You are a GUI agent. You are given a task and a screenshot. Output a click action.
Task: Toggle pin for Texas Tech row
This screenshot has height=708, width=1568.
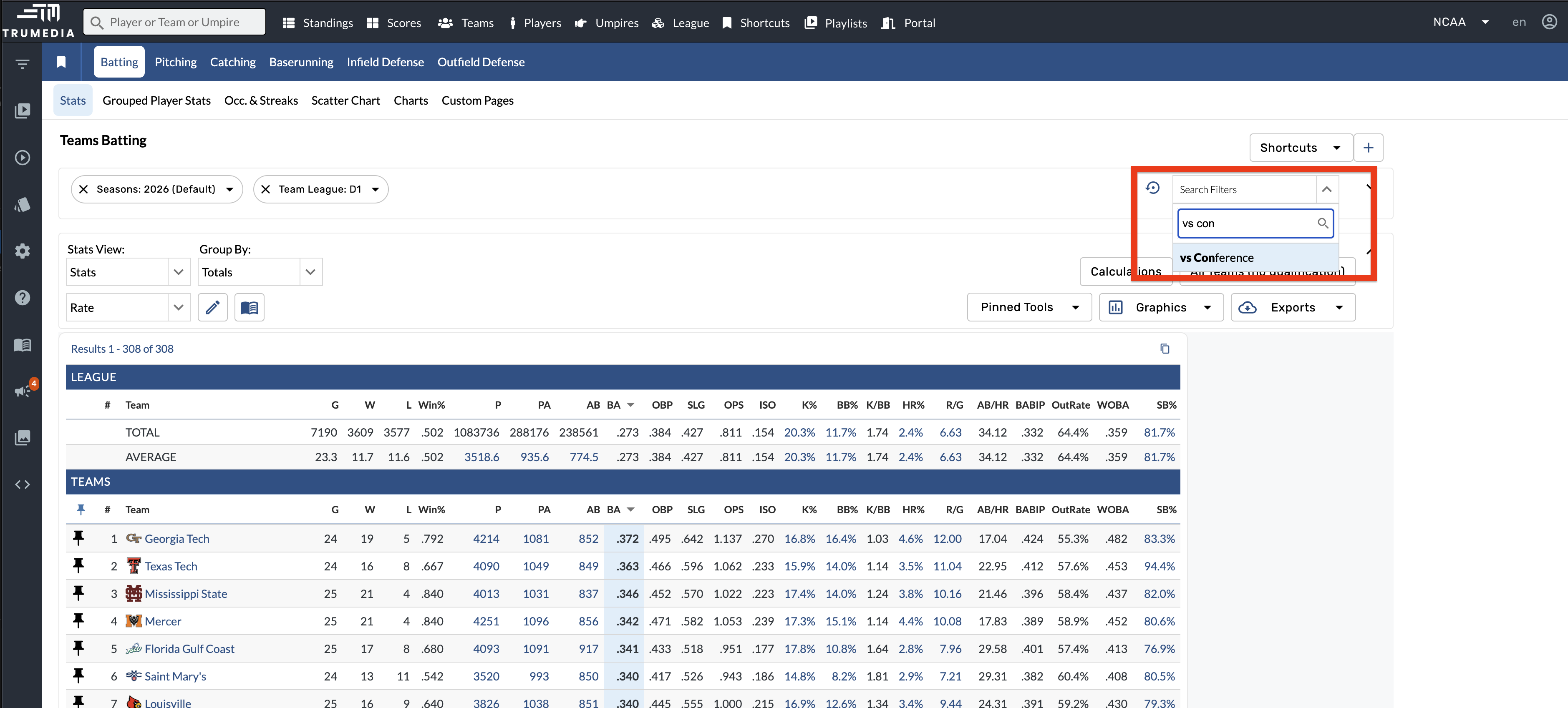click(x=78, y=566)
